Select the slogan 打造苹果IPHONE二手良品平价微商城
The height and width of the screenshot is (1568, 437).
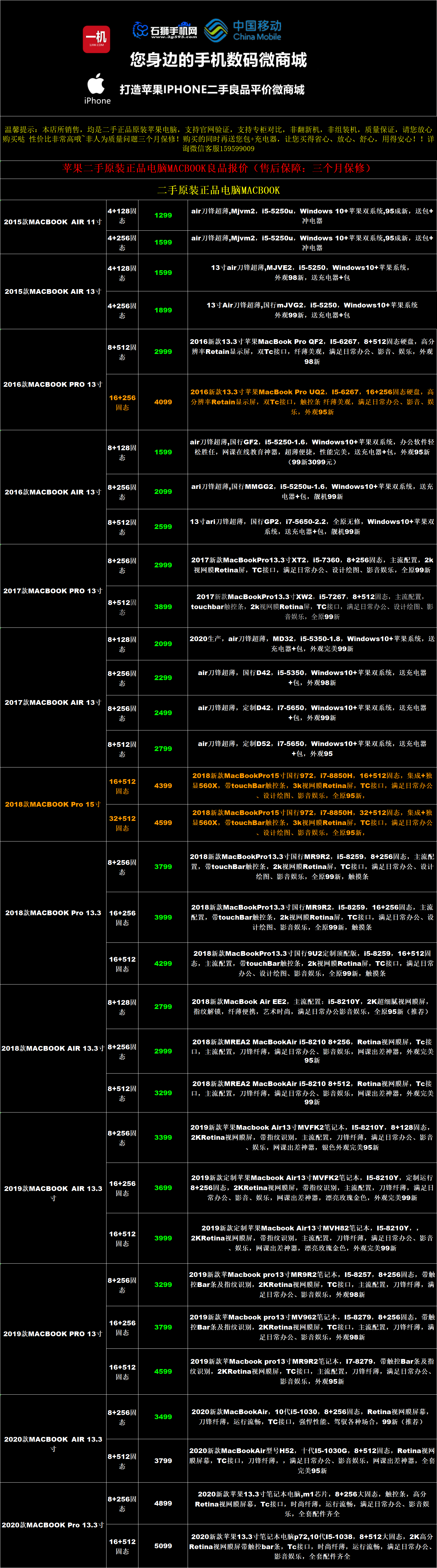(x=212, y=90)
